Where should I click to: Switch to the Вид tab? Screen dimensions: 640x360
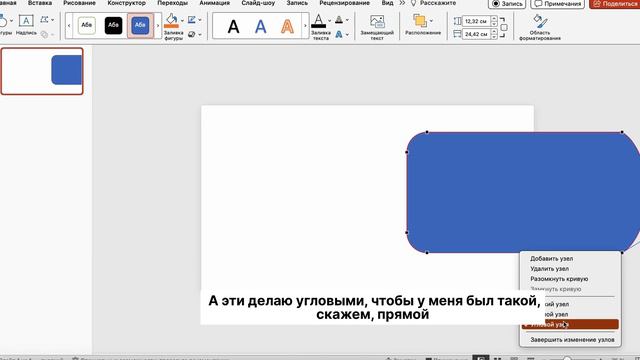point(387,3)
